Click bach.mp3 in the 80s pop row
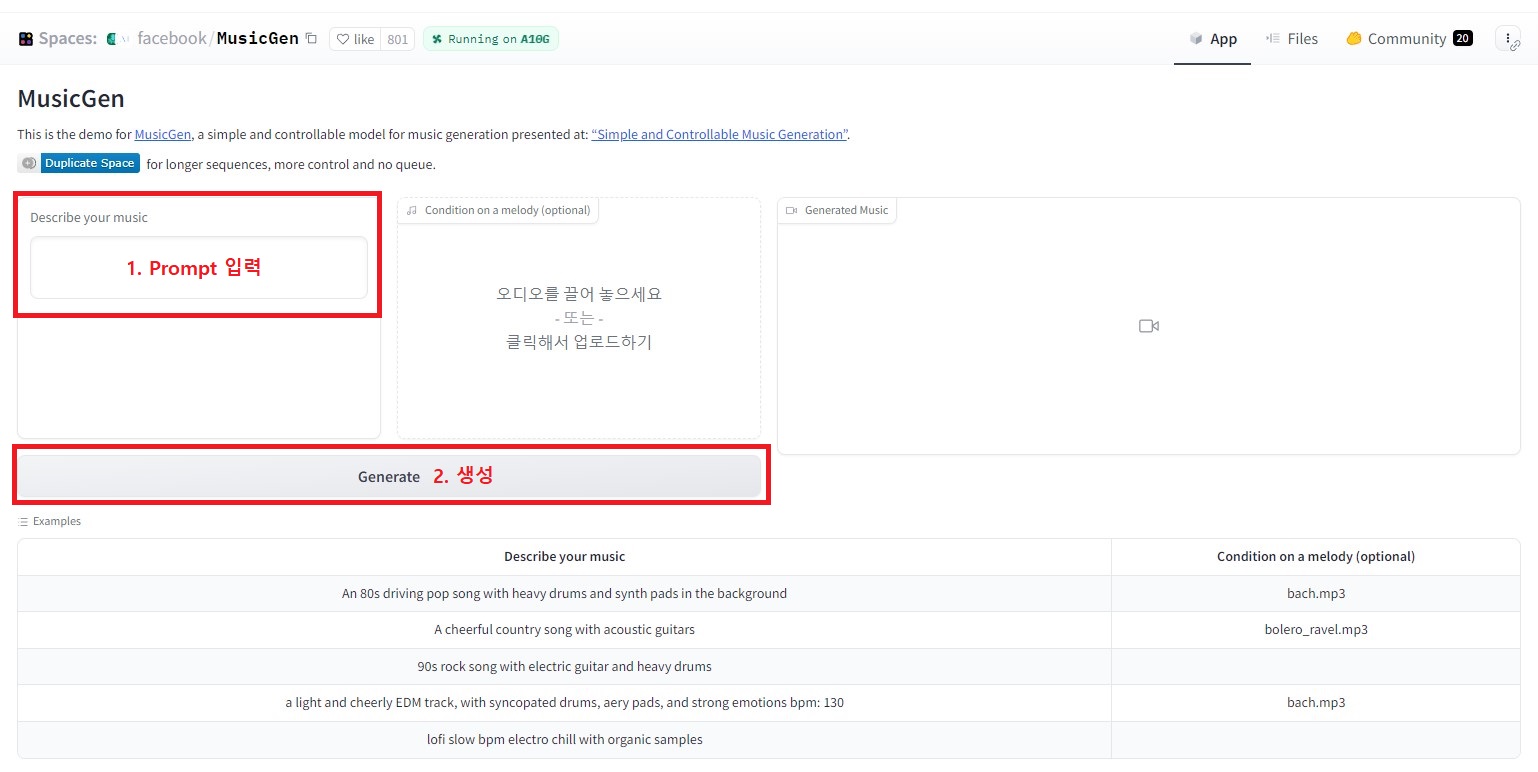Image resolution: width=1538 pixels, height=772 pixels. click(x=1316, y=593)
